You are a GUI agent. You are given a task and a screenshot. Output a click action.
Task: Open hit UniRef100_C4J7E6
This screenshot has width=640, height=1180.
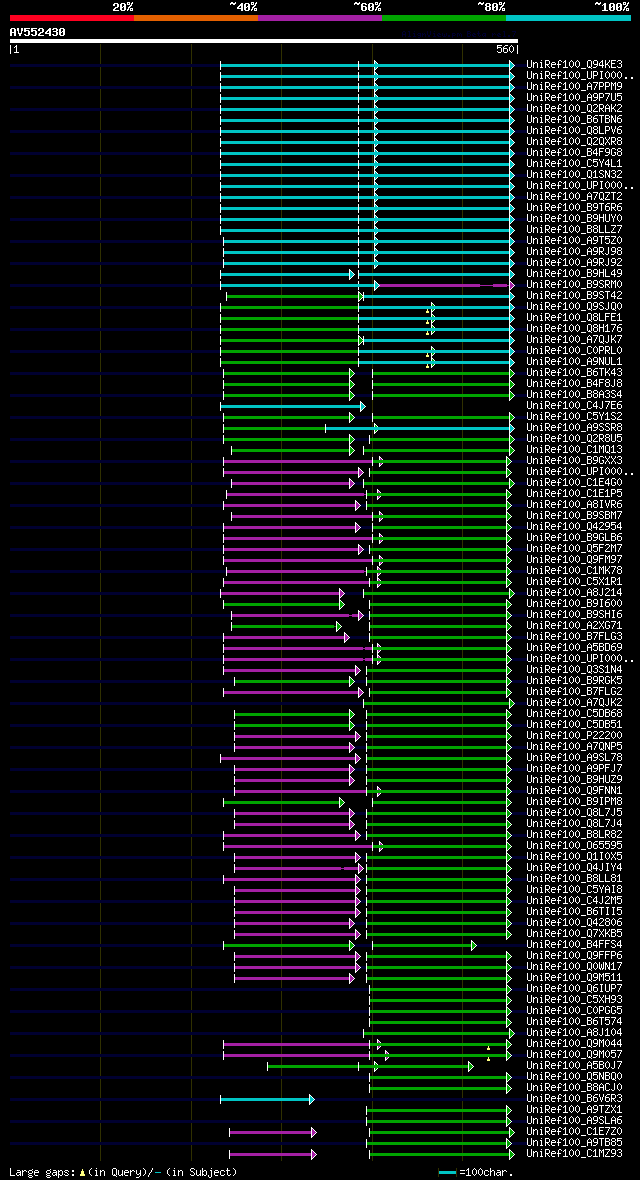point(574,406)
